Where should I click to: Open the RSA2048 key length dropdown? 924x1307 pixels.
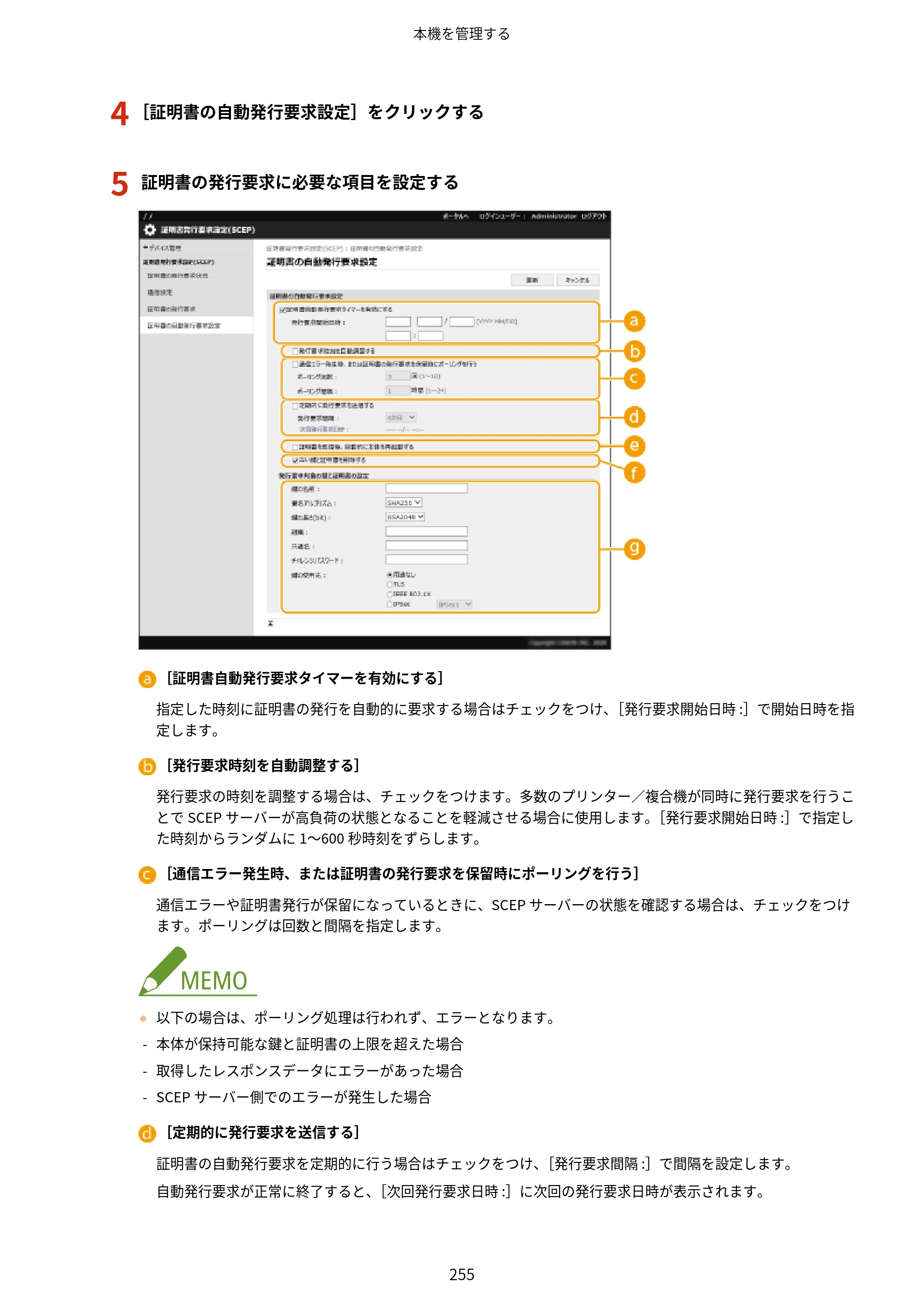[x=405, y=517]
